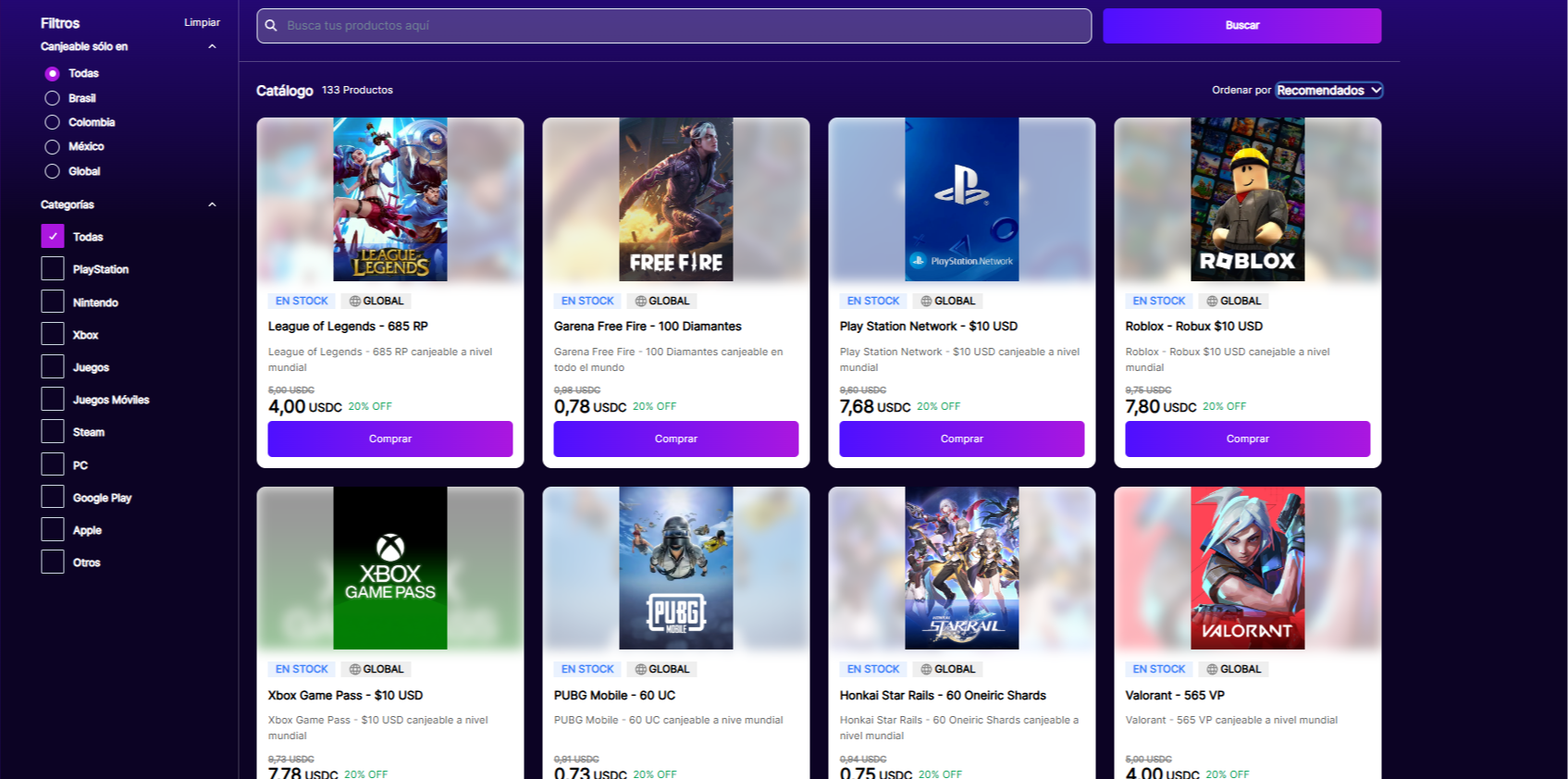This screenshot has height=779, width=1568.
Task: Check the Nintendo category checkbox
Action: click(53, 302)
